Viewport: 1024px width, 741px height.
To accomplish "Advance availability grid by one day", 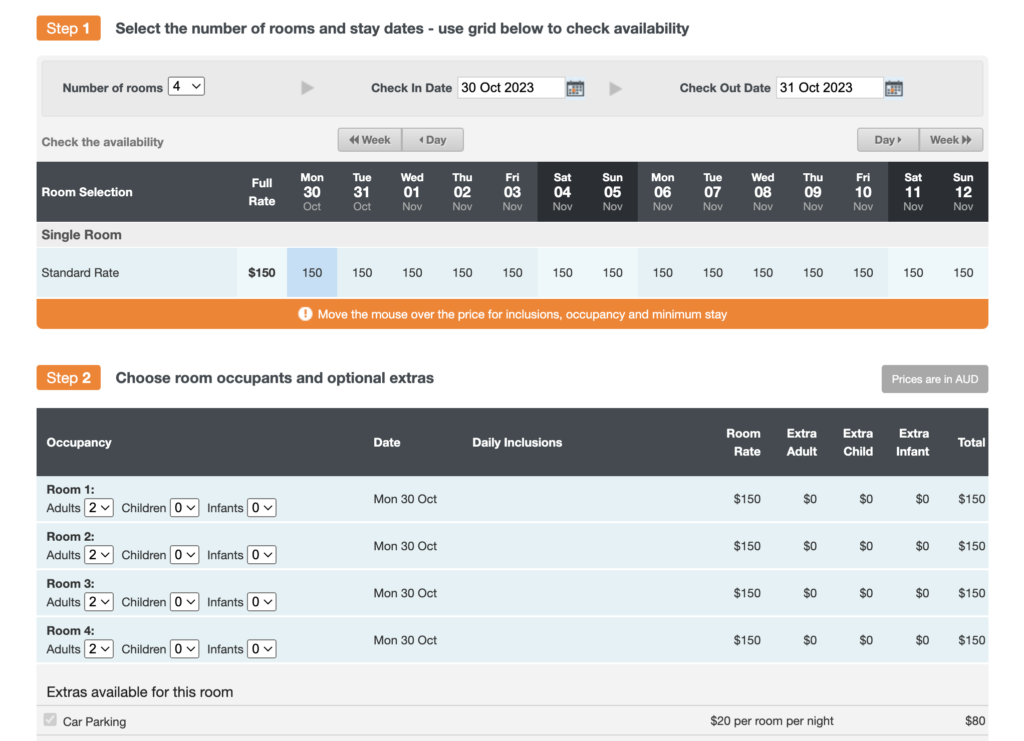I will pyautogui.click(x=888, y=140).
